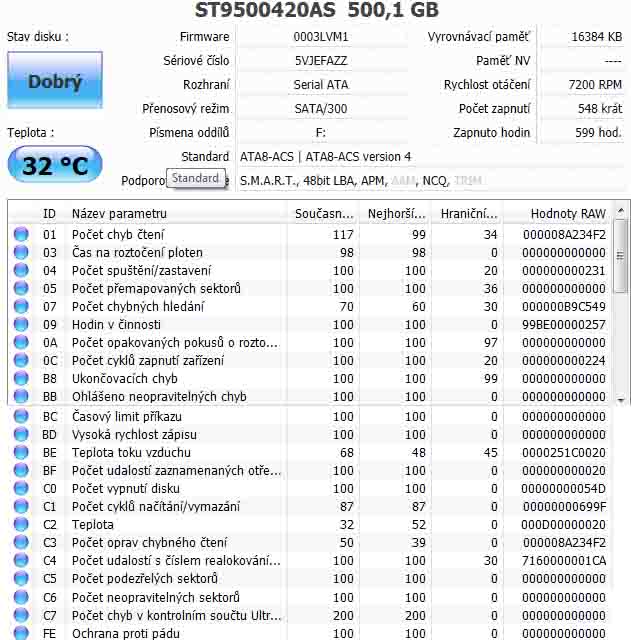Click the scrollbar up arrow of attribute list
This screenshot has width=631, height=640.
click(620, 211)
